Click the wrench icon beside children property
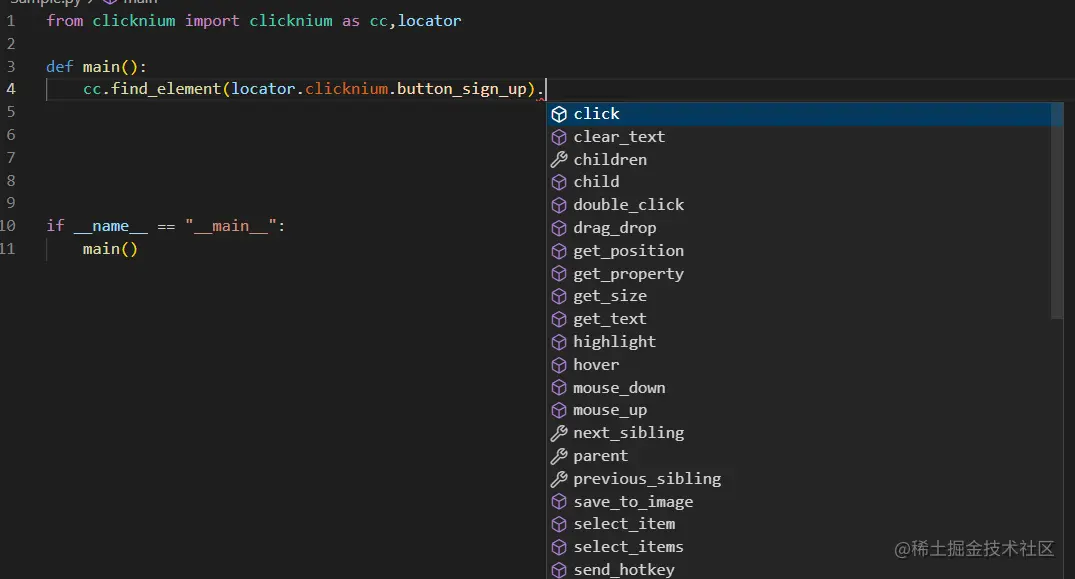This screenshot has height=579, width=1075. pyautogui.click(x=558, y=159)
